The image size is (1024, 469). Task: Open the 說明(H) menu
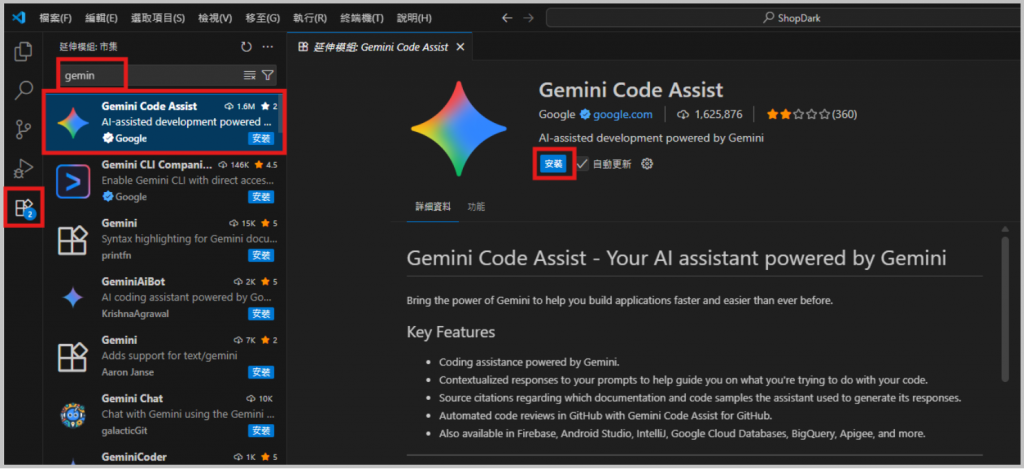pos(414,18)
